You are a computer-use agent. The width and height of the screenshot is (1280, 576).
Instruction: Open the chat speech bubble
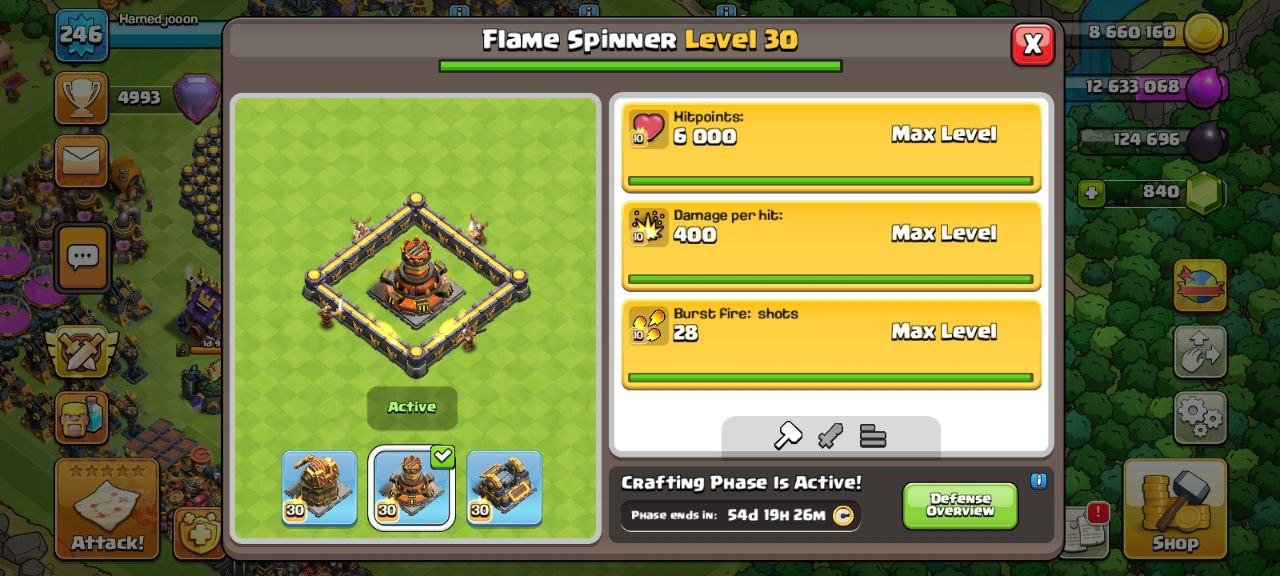pyautogui.click(x=81, y=258)
